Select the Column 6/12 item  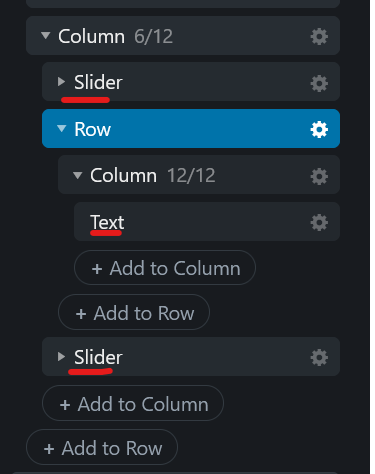(183, 35)
